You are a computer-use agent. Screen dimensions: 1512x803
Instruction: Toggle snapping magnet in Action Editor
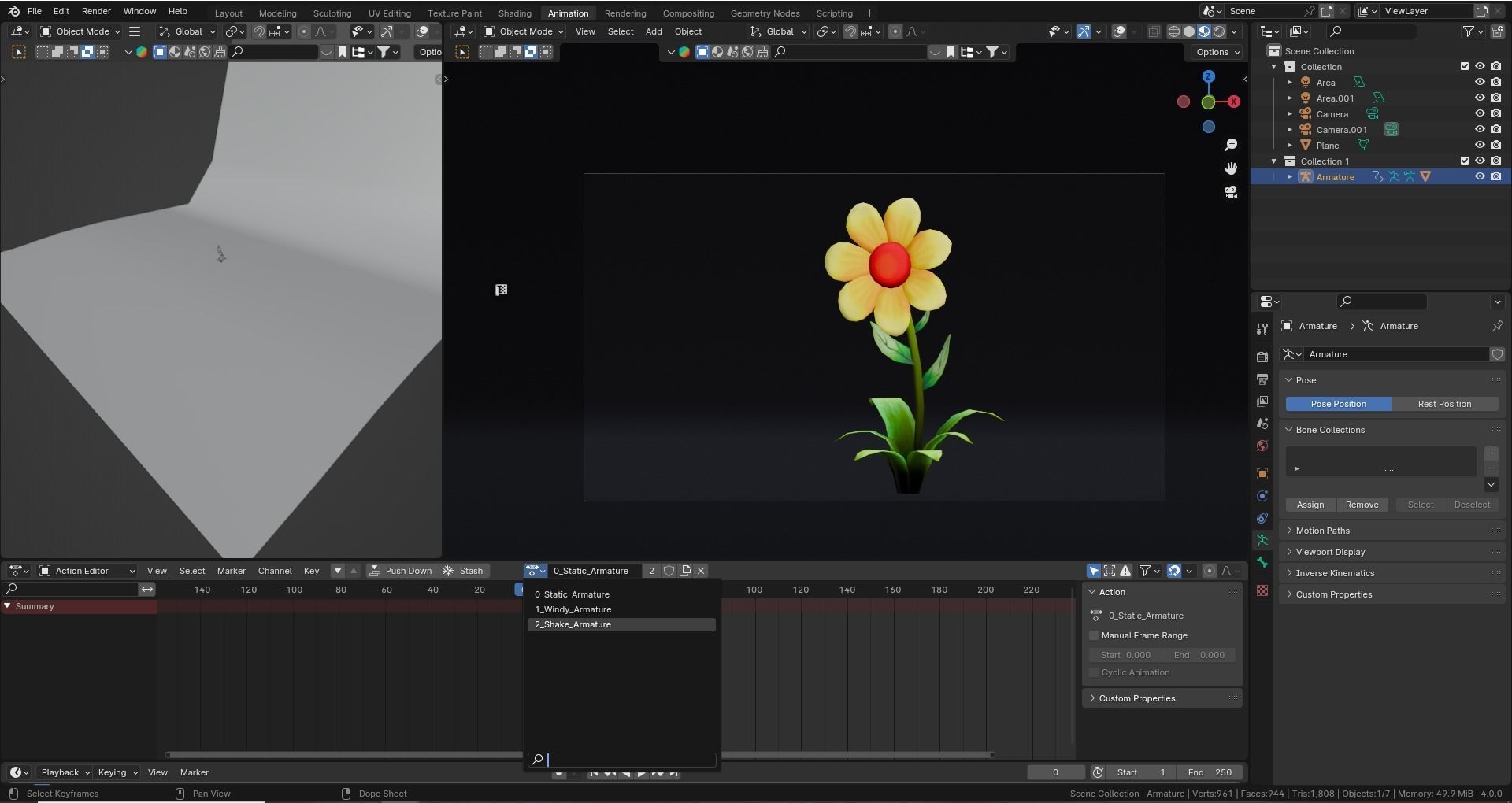click(x=1173, y=571)
